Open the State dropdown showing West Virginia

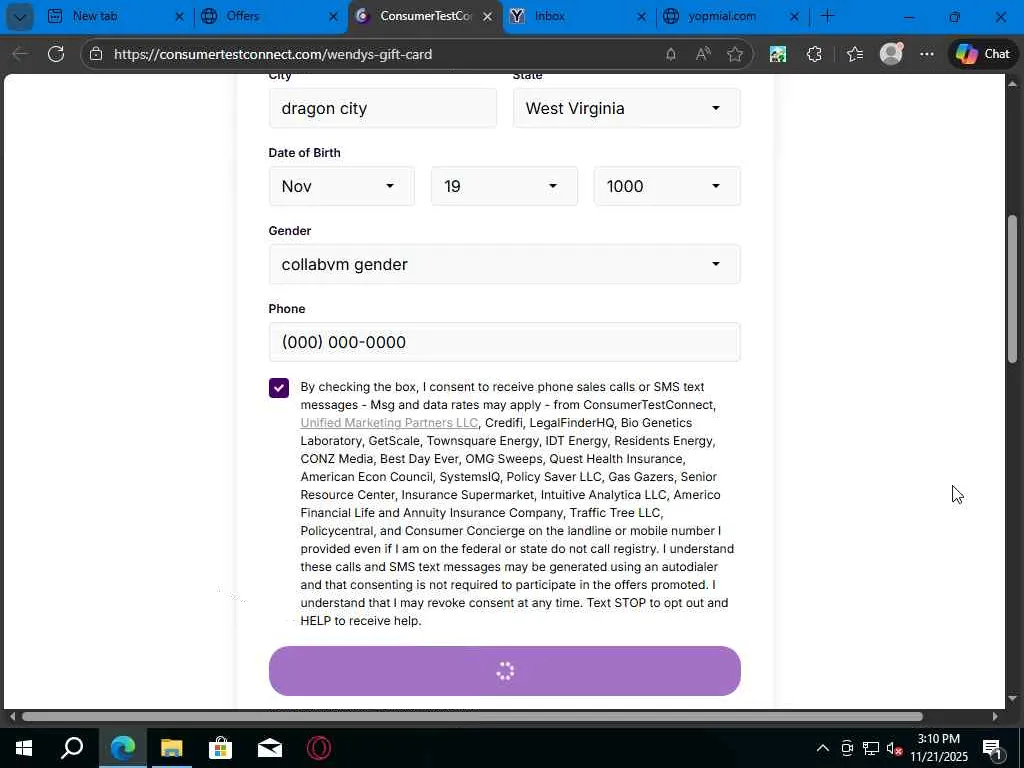626,108
